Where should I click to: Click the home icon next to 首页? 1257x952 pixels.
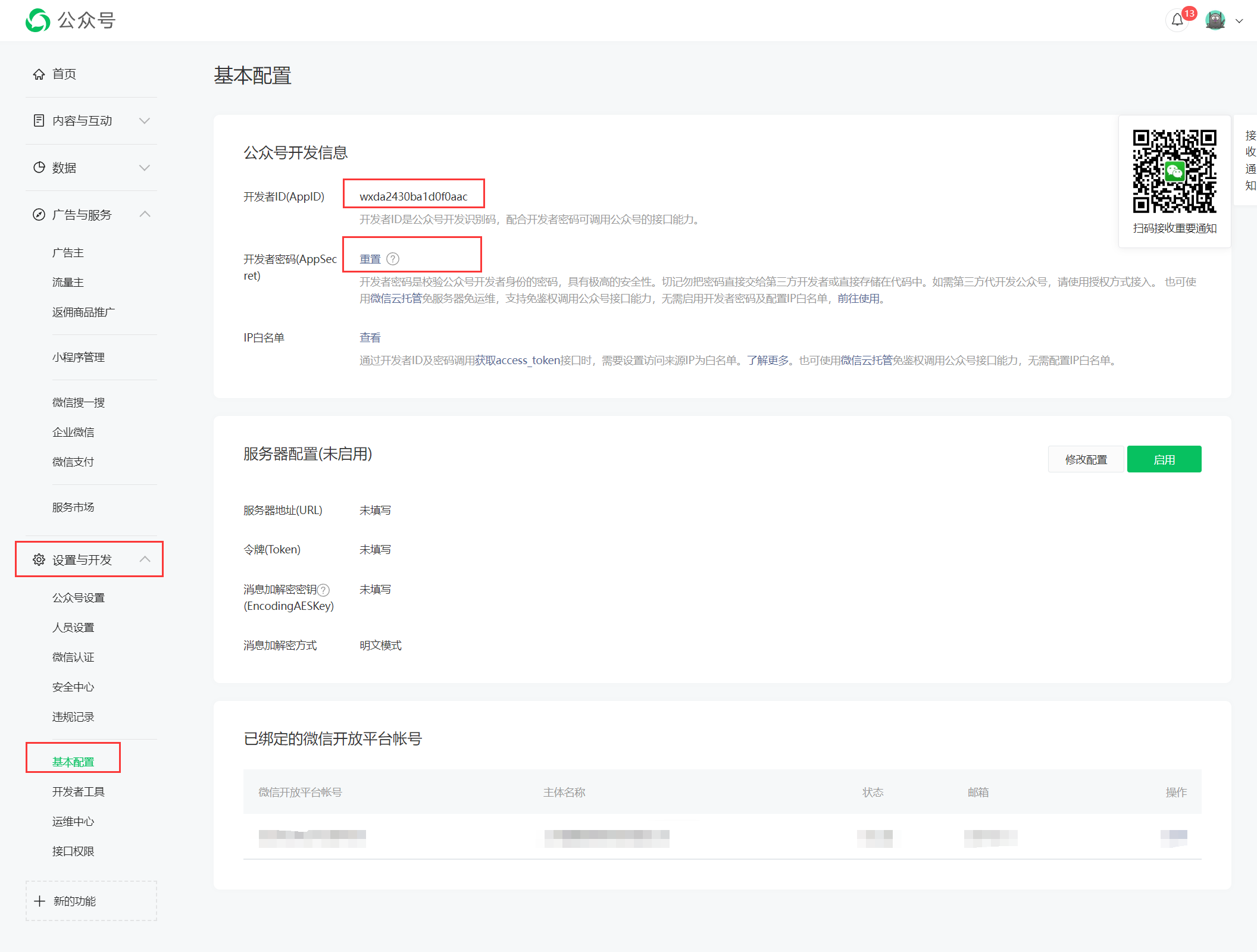click(39, 74)
